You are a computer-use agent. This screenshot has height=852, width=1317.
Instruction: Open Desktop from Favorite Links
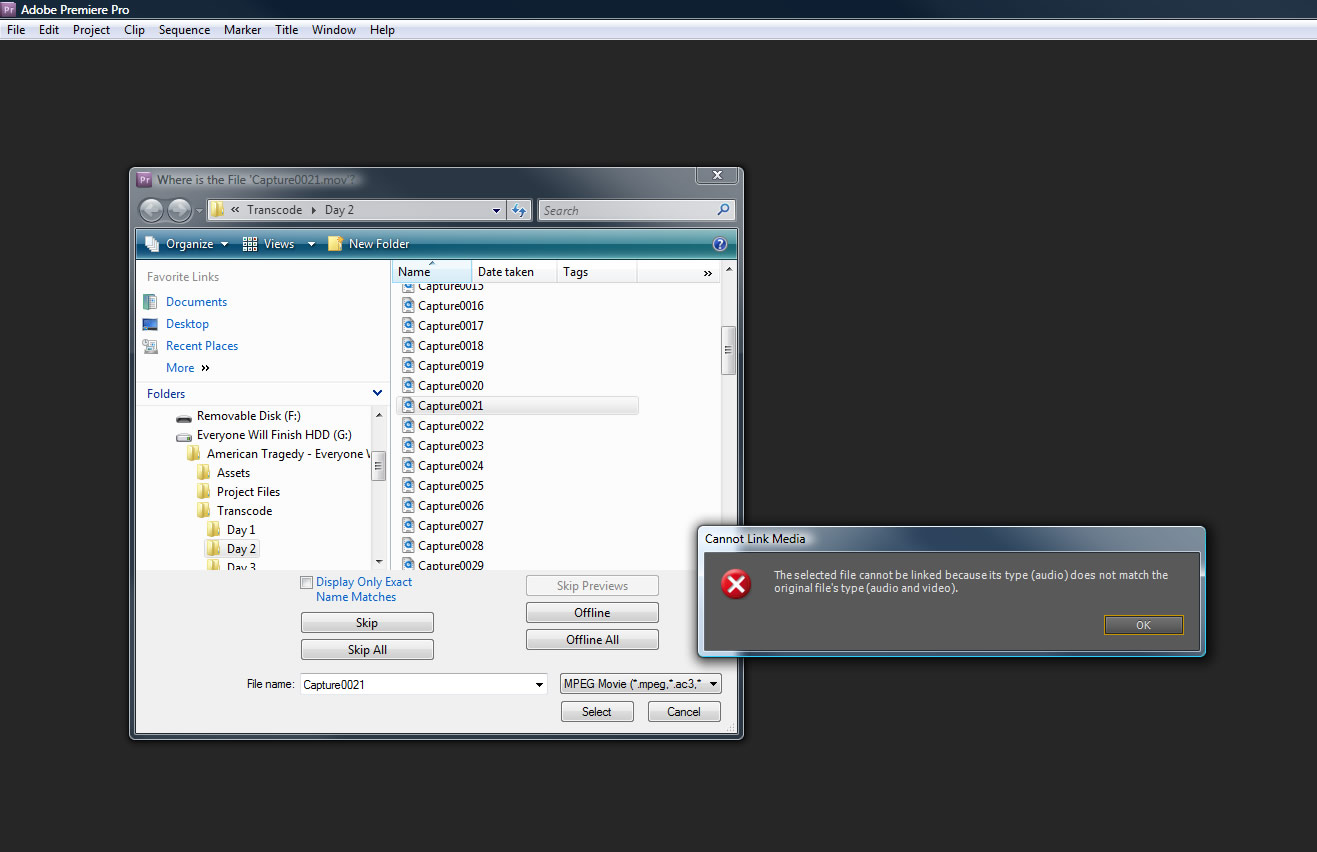tap(187, 324)
